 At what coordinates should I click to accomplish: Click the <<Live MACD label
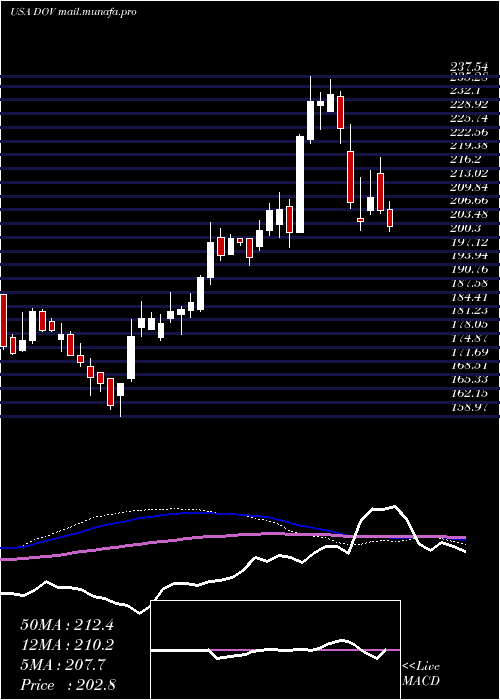click(x=421, y=674)
